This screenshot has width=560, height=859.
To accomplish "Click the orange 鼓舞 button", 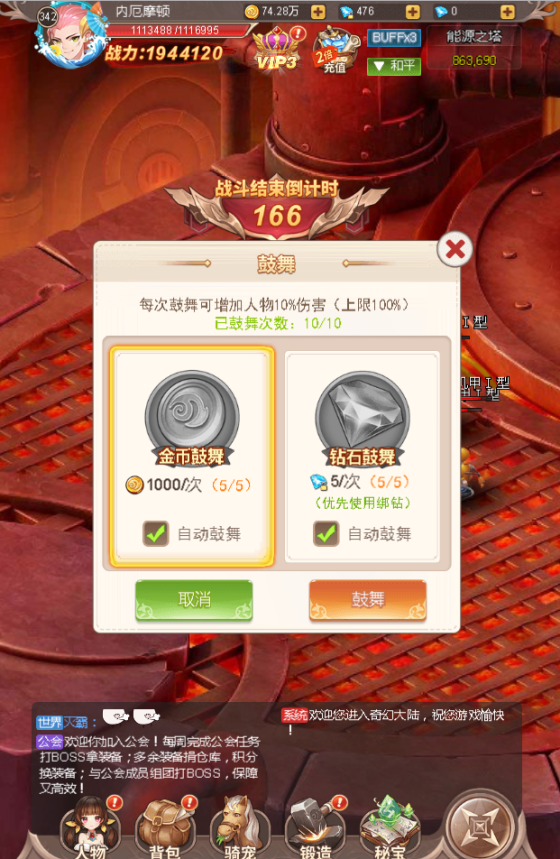I will [368, 600].
